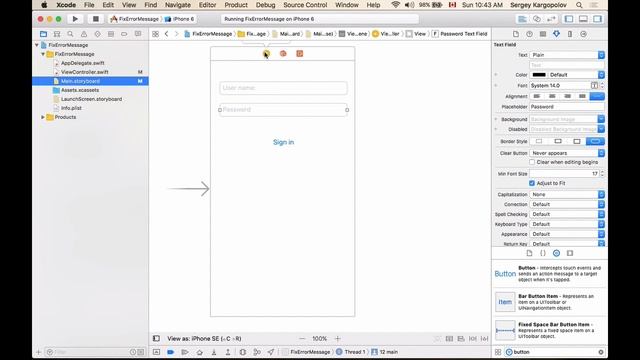Click the Sign in button on canvas
The width and height of the screenshot is (640, 360).
click(284, 142)
